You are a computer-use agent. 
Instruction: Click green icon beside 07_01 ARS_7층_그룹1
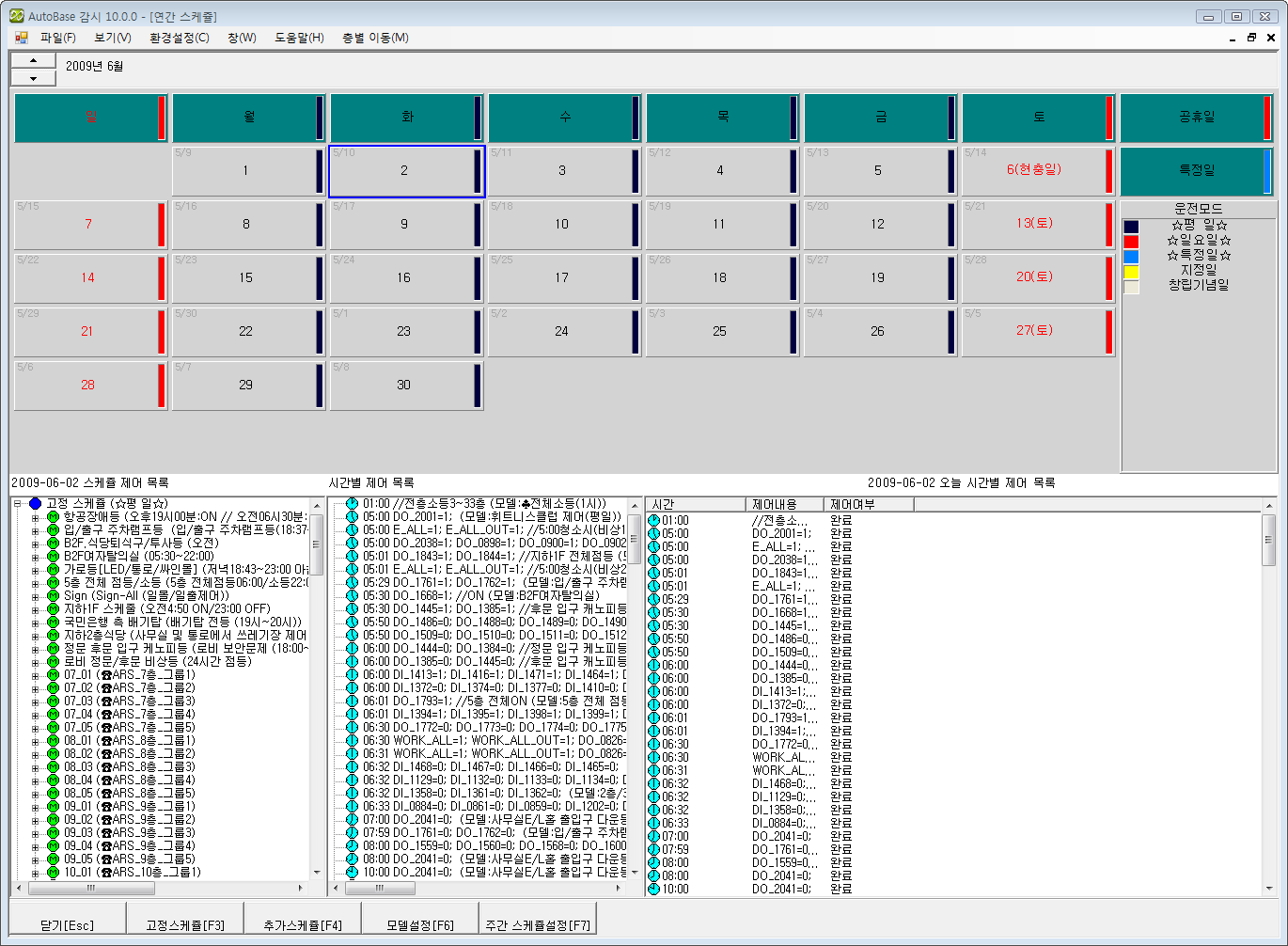(53, 675)
